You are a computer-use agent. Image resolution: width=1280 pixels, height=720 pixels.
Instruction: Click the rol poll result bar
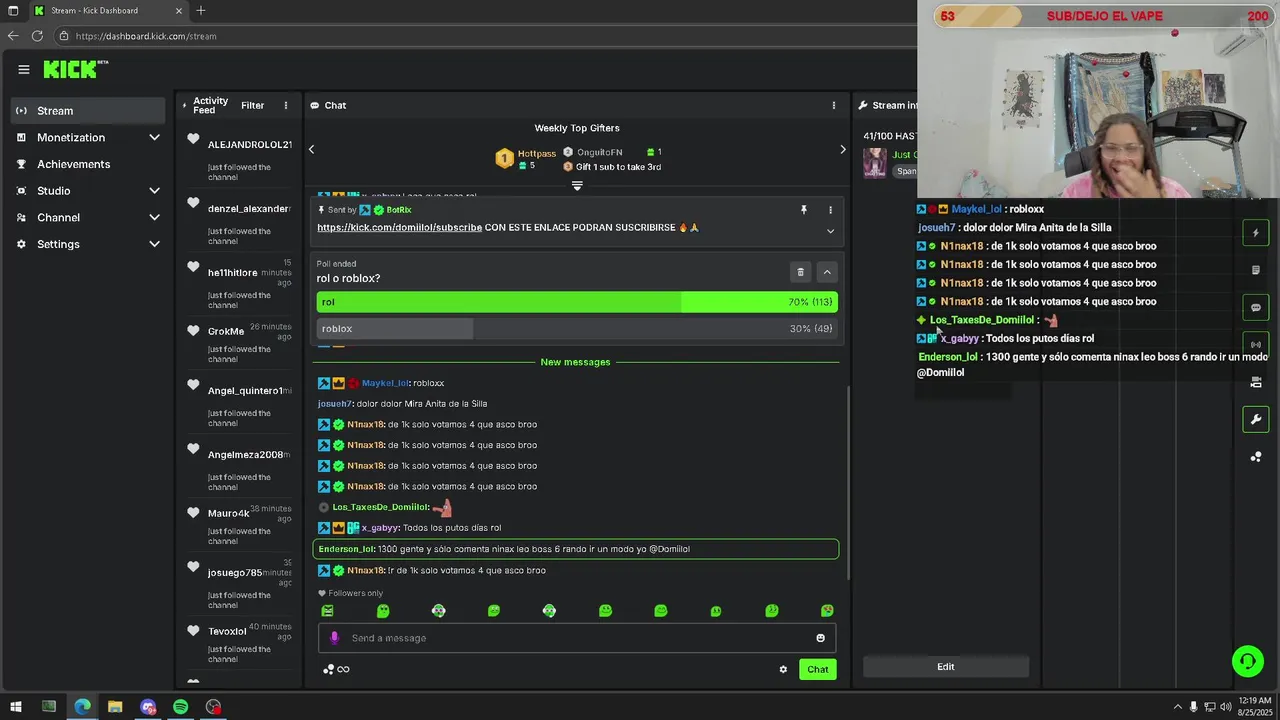(x=577, y=302)
